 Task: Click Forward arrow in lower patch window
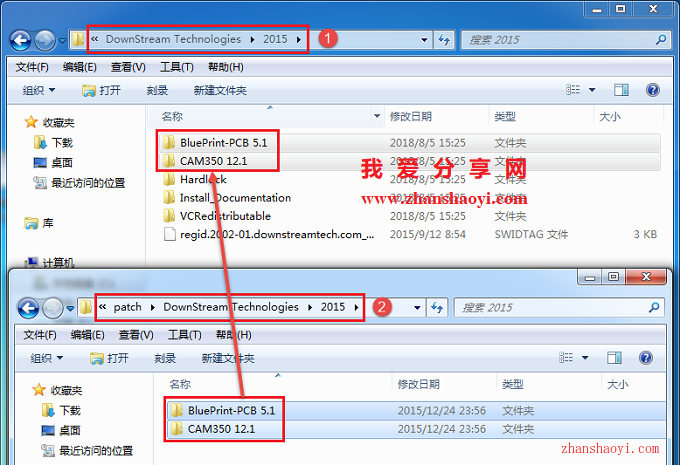[53, 308]
